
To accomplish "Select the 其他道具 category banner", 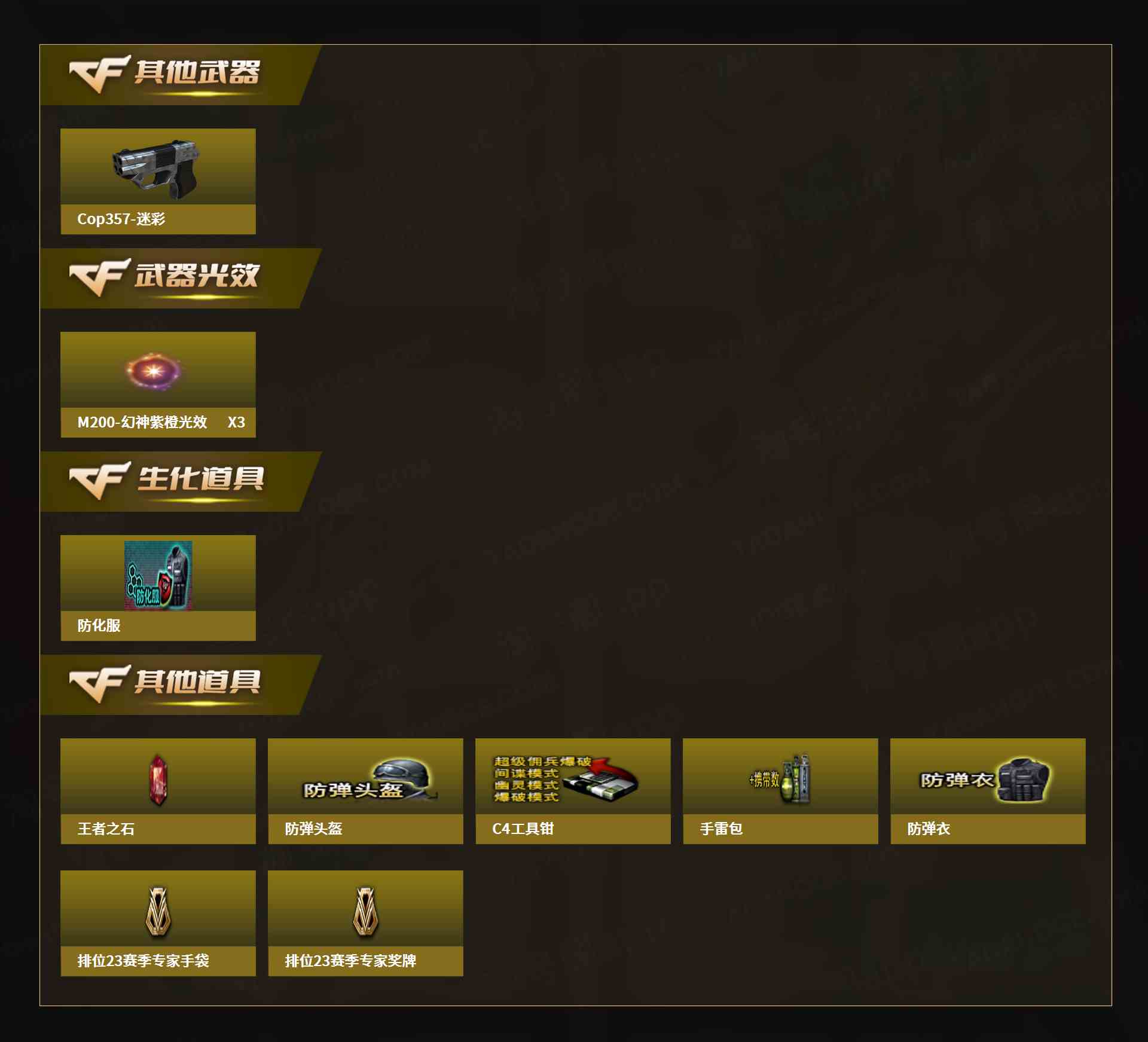I will 181,685.
